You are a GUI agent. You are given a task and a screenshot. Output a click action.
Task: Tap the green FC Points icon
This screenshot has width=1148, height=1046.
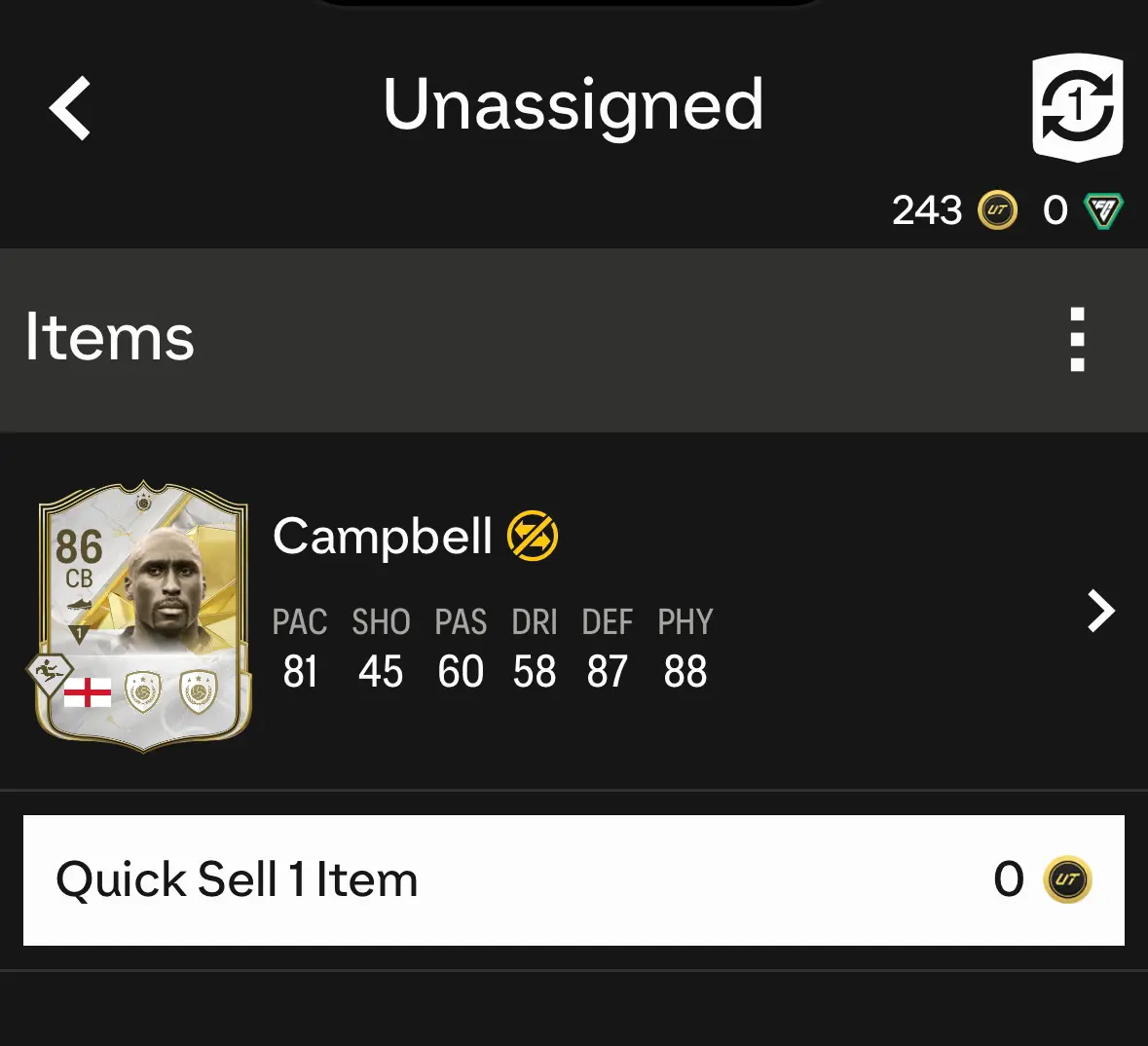click(1103, 210)
